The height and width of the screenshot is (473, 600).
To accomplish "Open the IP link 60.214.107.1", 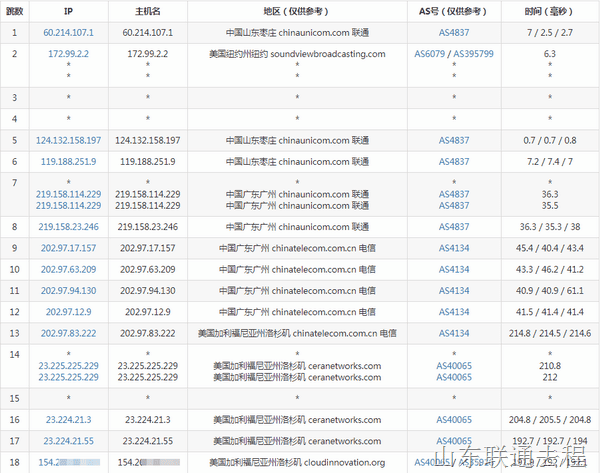I will tap(68, 33).
